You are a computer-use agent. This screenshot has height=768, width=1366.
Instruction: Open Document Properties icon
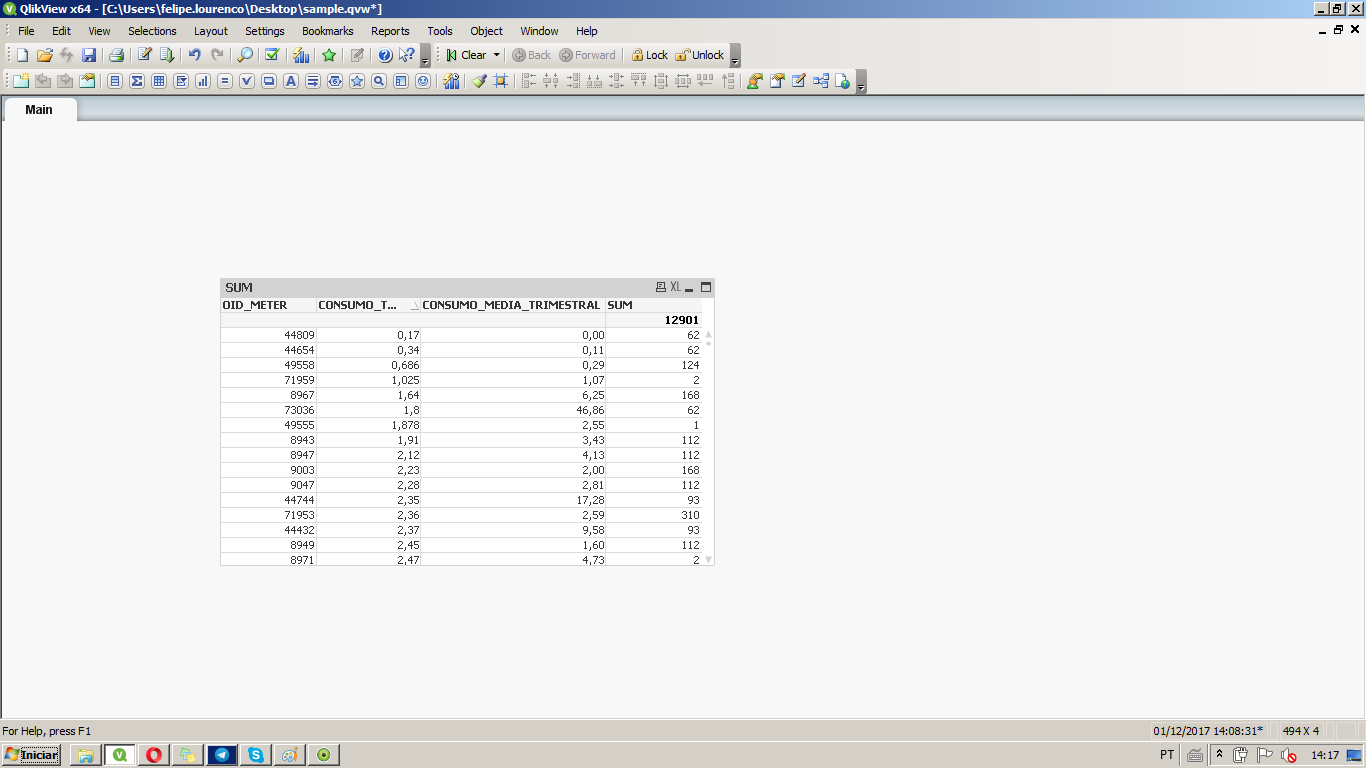click(777, 81)
